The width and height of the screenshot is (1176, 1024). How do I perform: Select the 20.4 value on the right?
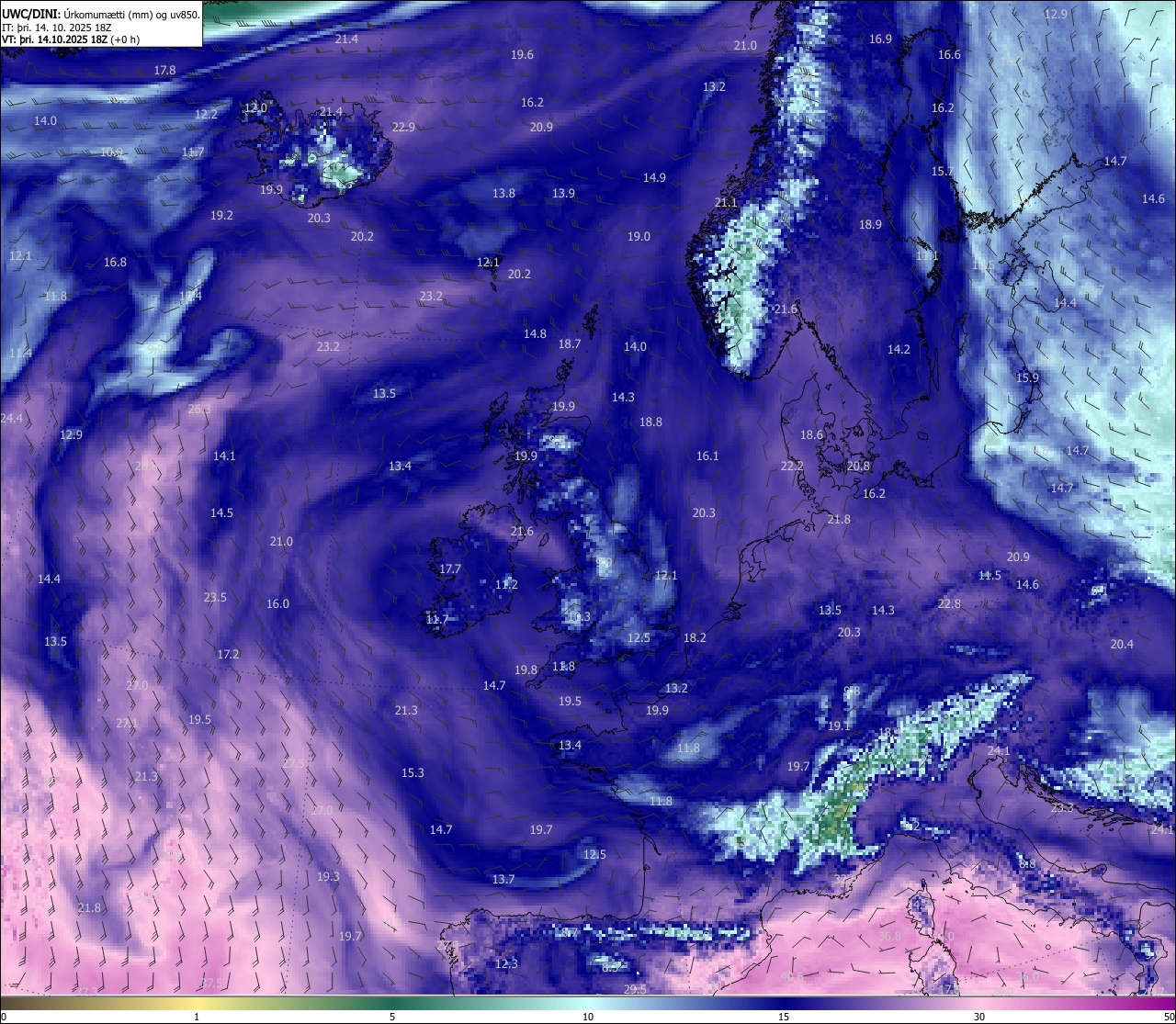coord(1122,645)
